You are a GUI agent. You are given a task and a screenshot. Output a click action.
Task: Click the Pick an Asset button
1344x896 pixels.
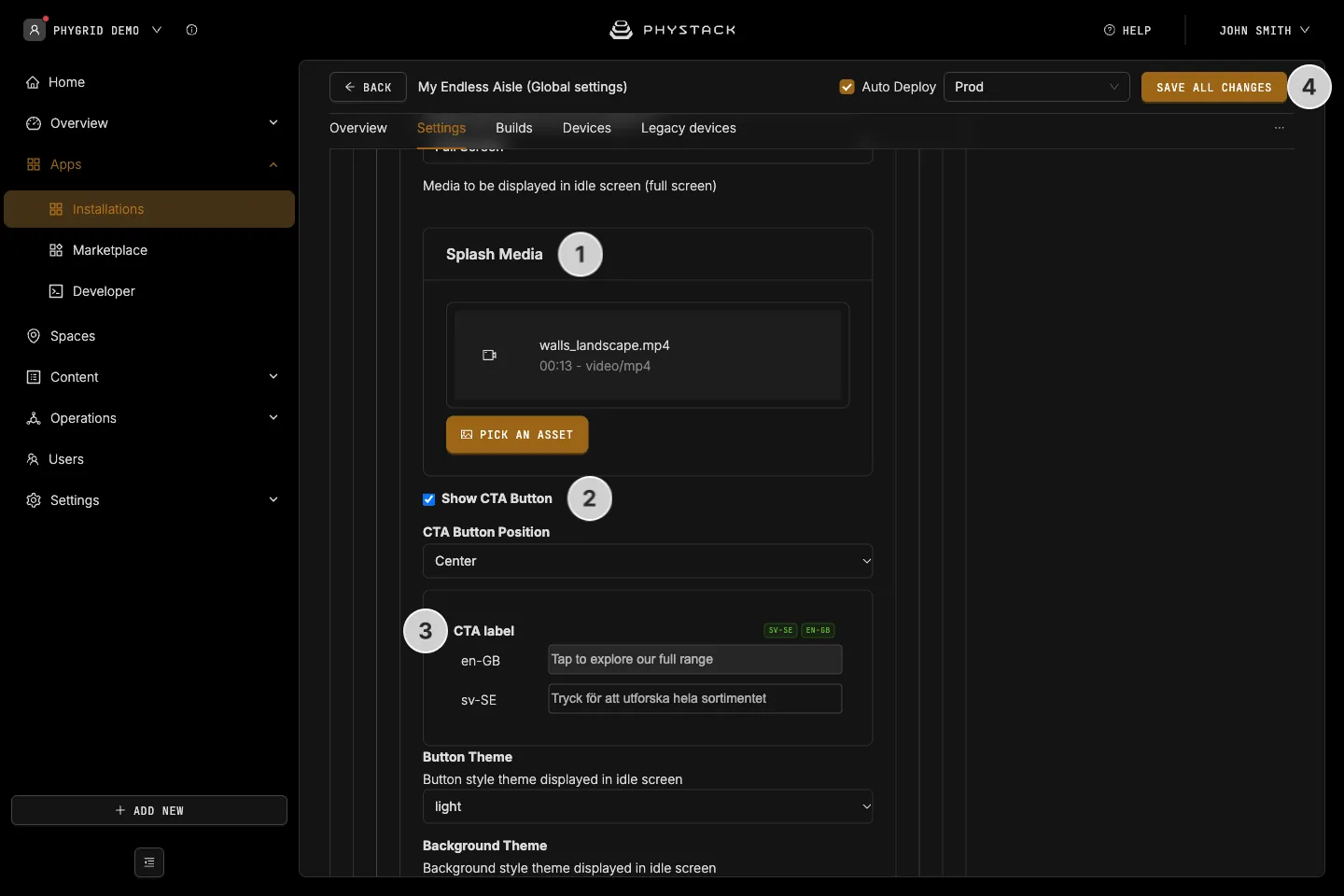(517, 435)
